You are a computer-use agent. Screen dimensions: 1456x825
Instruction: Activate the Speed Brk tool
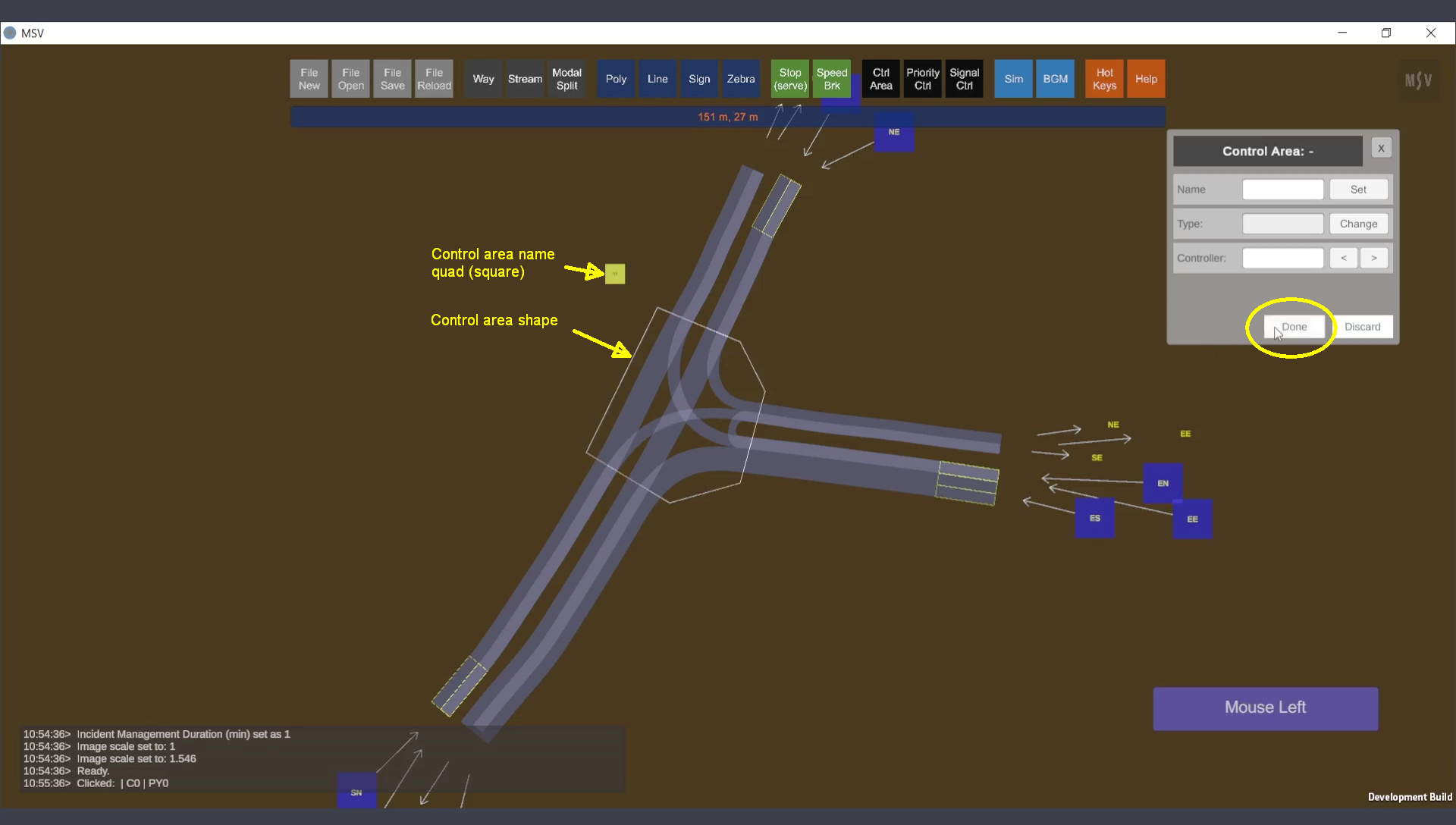(x=831, y=79)
